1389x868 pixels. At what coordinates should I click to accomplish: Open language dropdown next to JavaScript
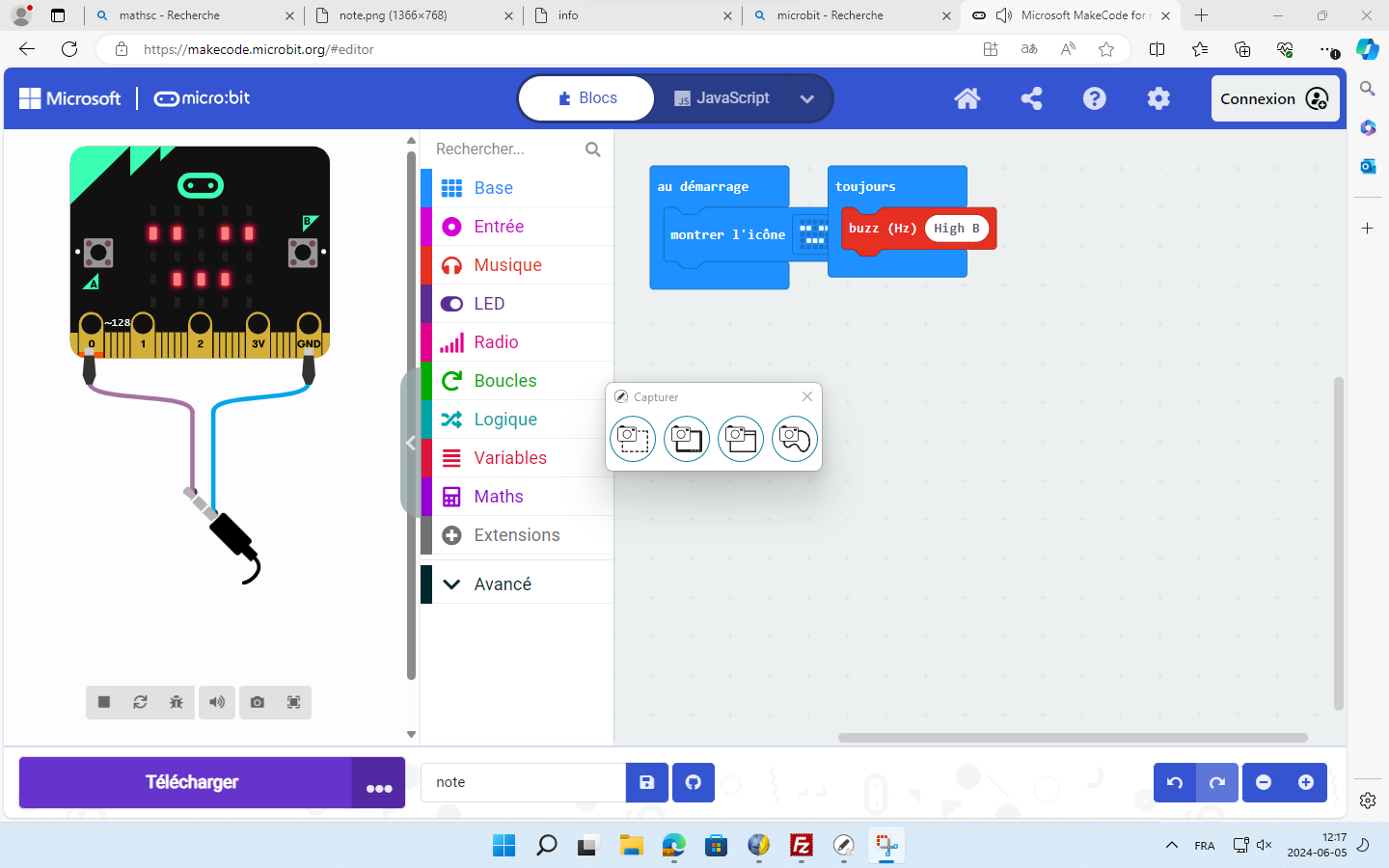point(807,98)
